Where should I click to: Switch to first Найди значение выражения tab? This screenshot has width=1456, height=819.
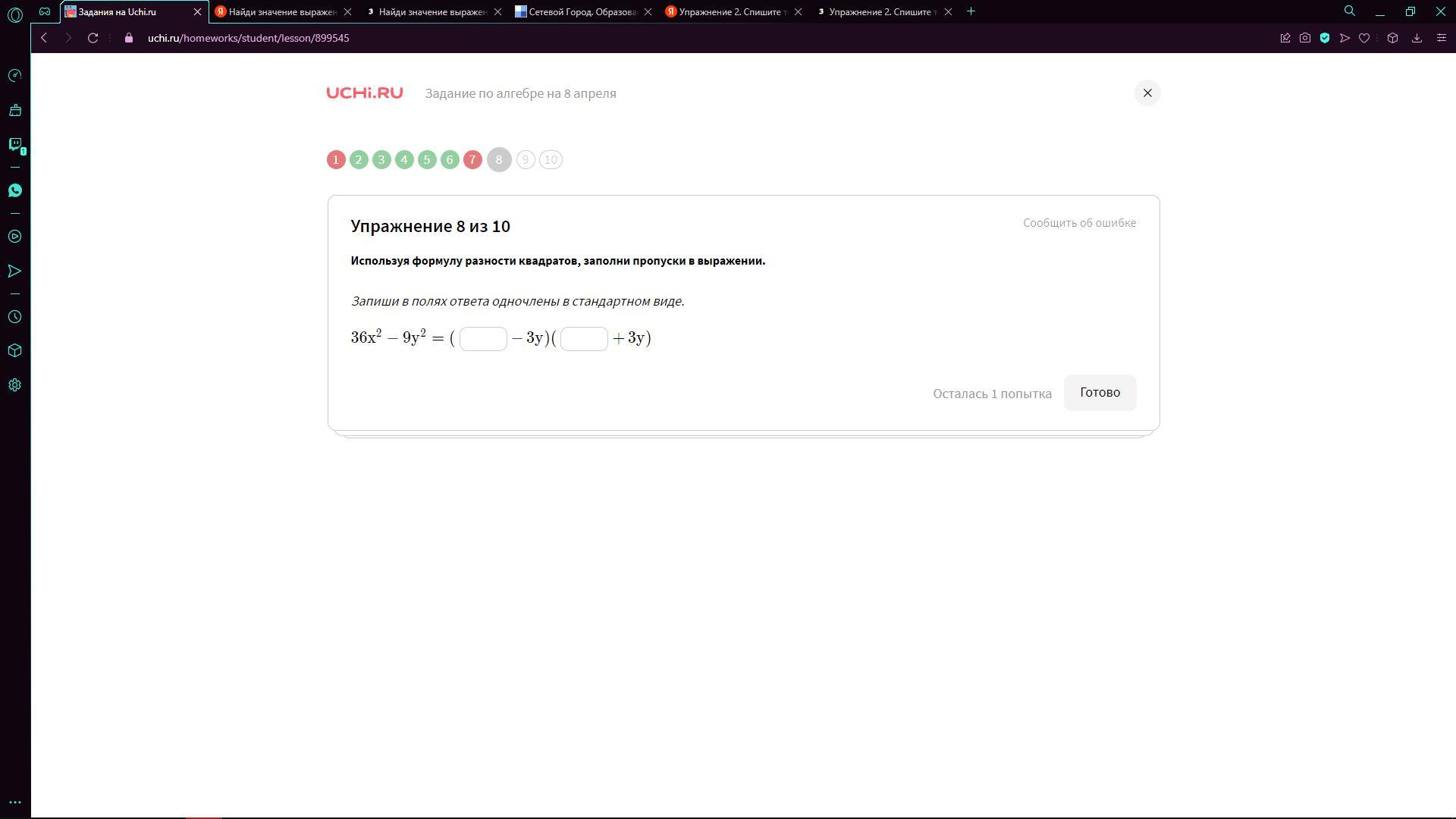coord(281,12)
